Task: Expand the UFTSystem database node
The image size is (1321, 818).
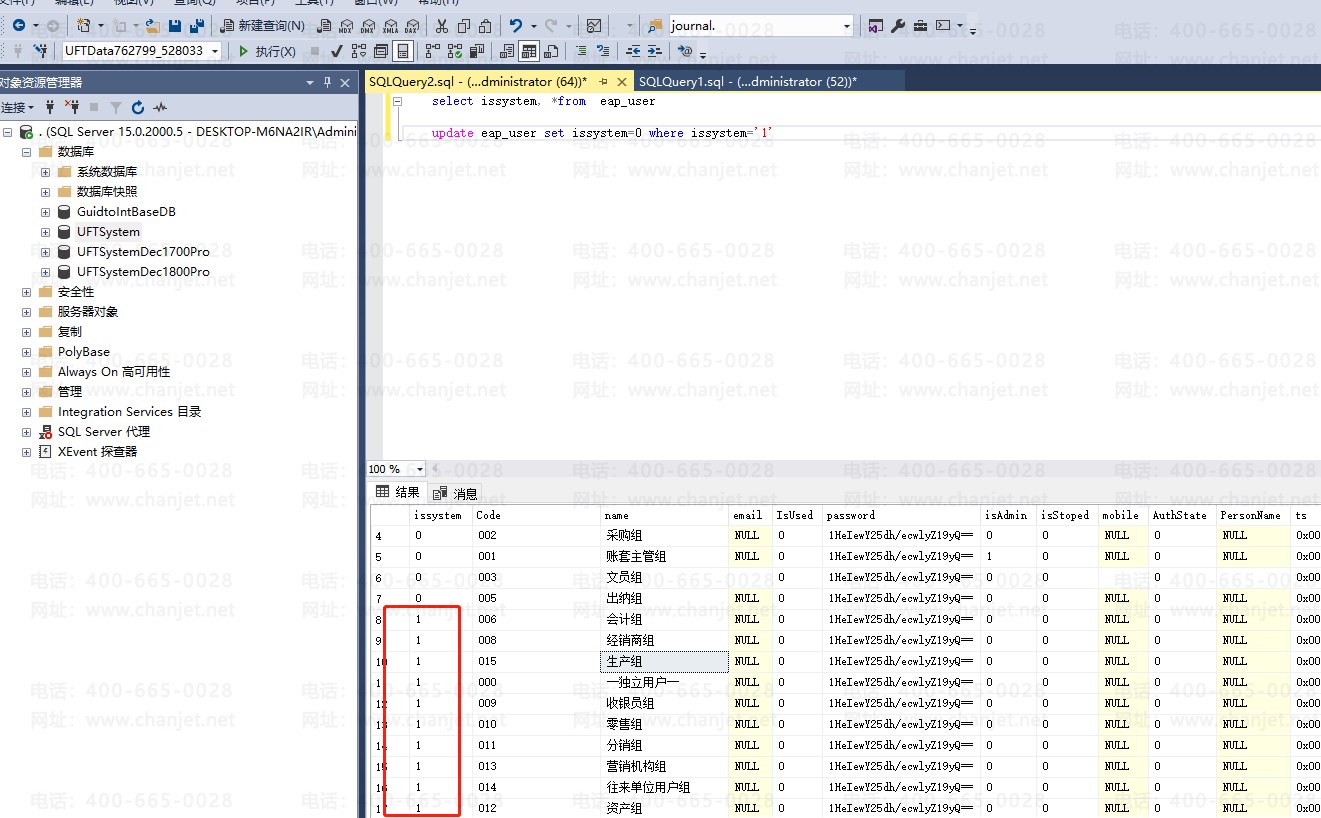Action: (45, 232)
